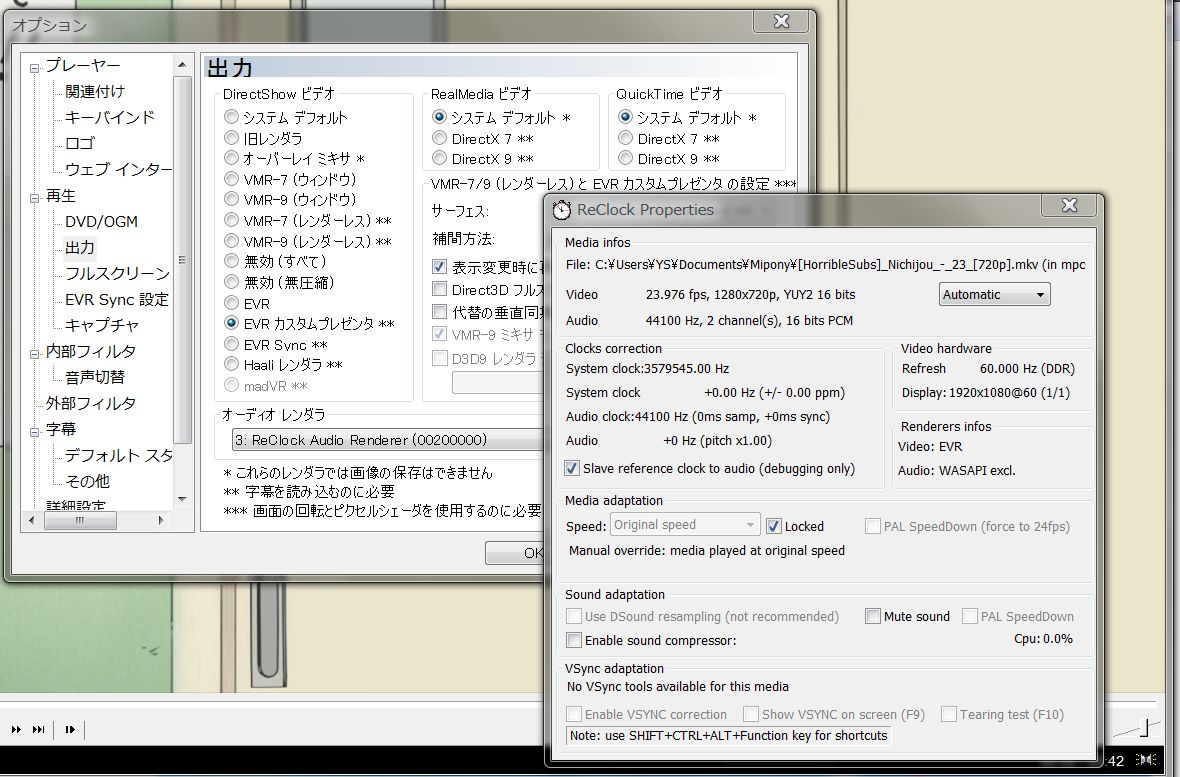Screen dimensions: 1180x777
Task: Open 外部フィルタ settings page
Action: click(x=90, y=403)
